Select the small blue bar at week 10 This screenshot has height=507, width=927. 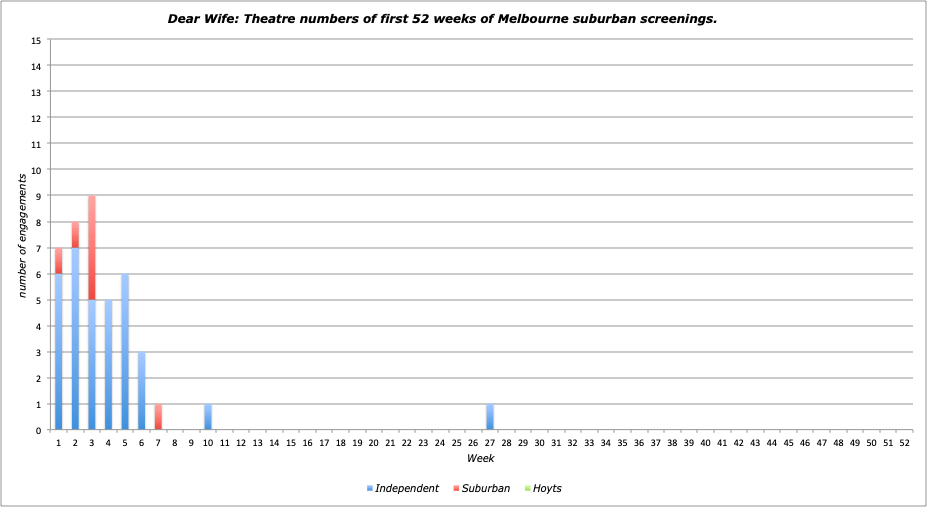click(x=208, y=417)
